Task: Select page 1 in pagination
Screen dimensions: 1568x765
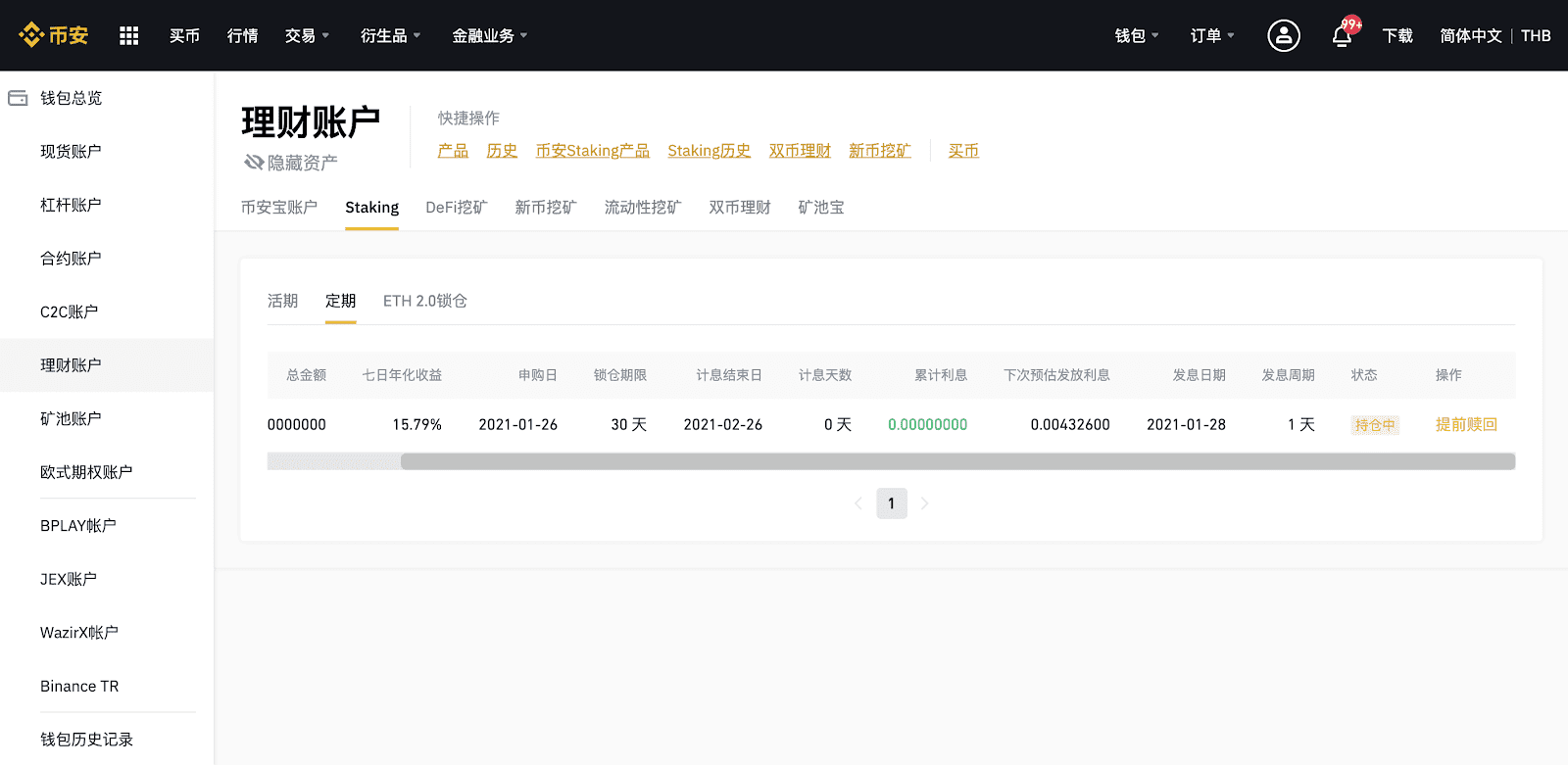Action: point(892,503)
